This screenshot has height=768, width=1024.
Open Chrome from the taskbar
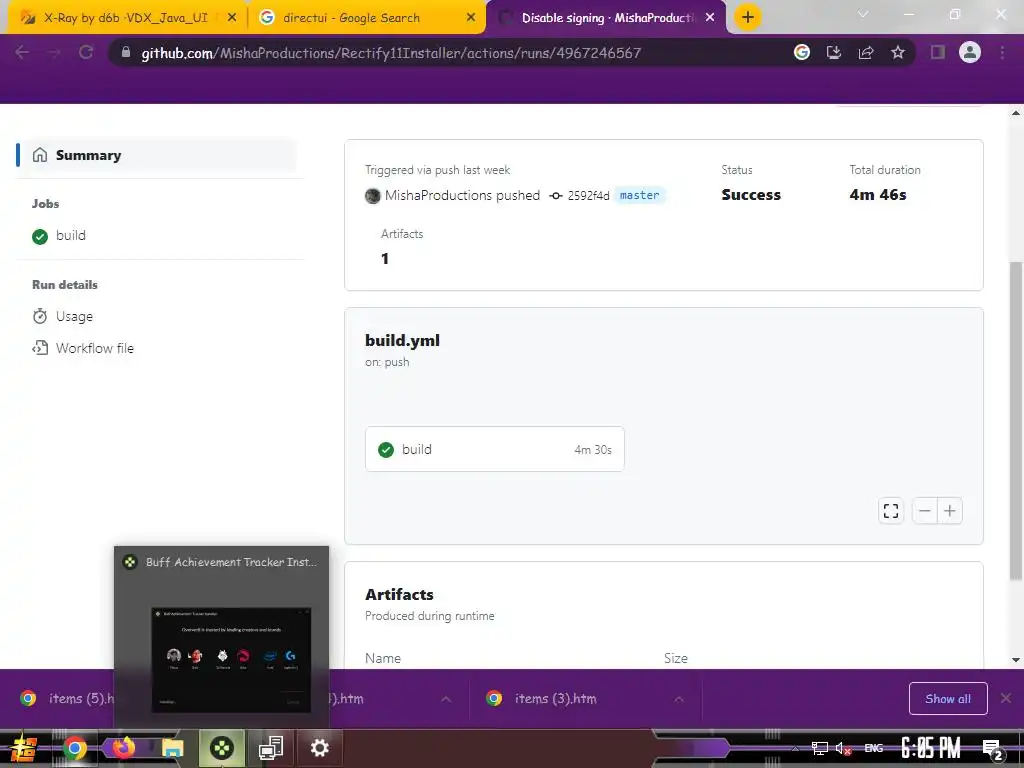coord(74,748)
